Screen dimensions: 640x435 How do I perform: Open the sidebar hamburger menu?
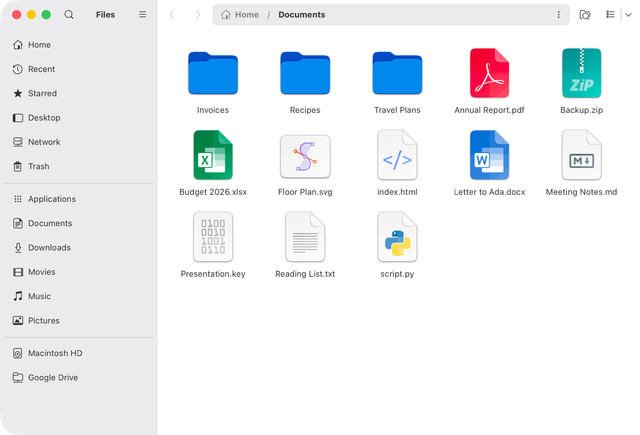[x=142, y=15]
